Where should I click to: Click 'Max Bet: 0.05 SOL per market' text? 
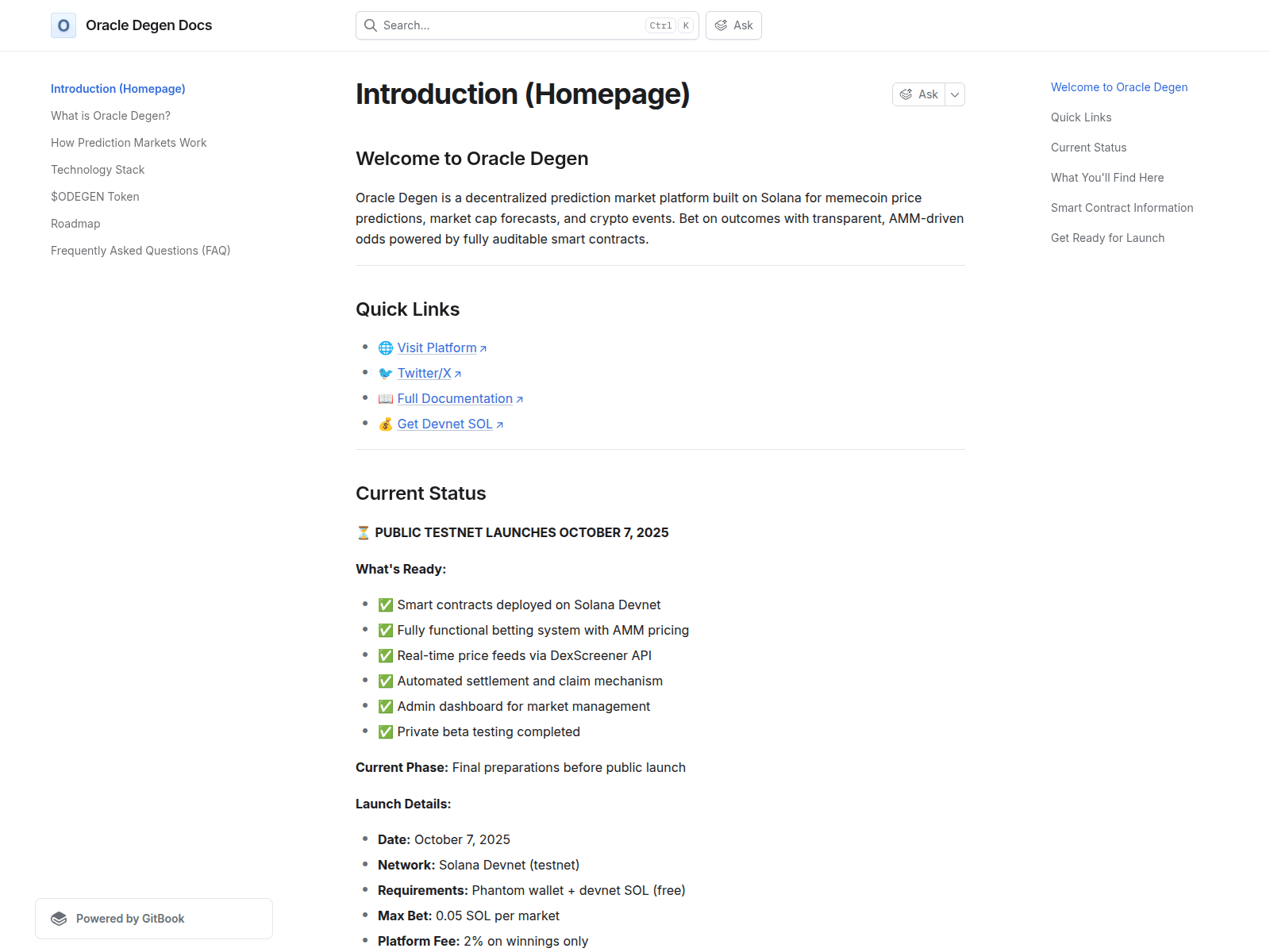468,916
